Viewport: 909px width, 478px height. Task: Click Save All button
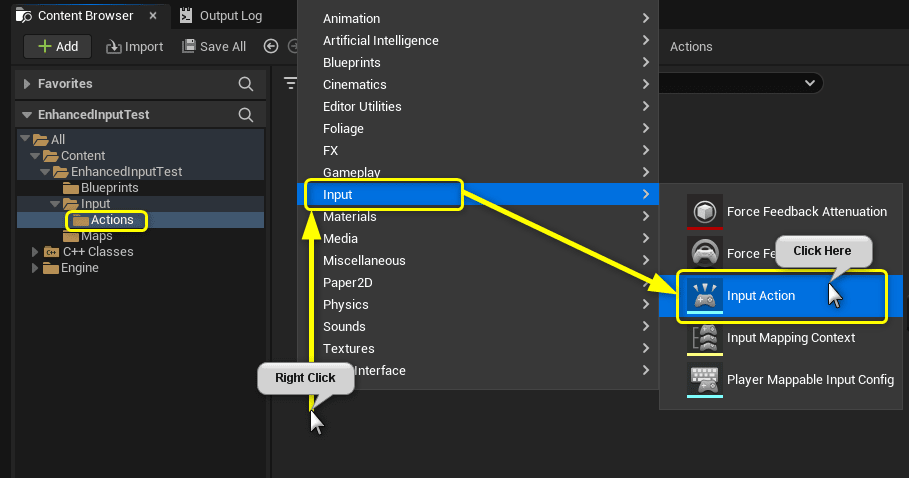(x=214, y=46)
